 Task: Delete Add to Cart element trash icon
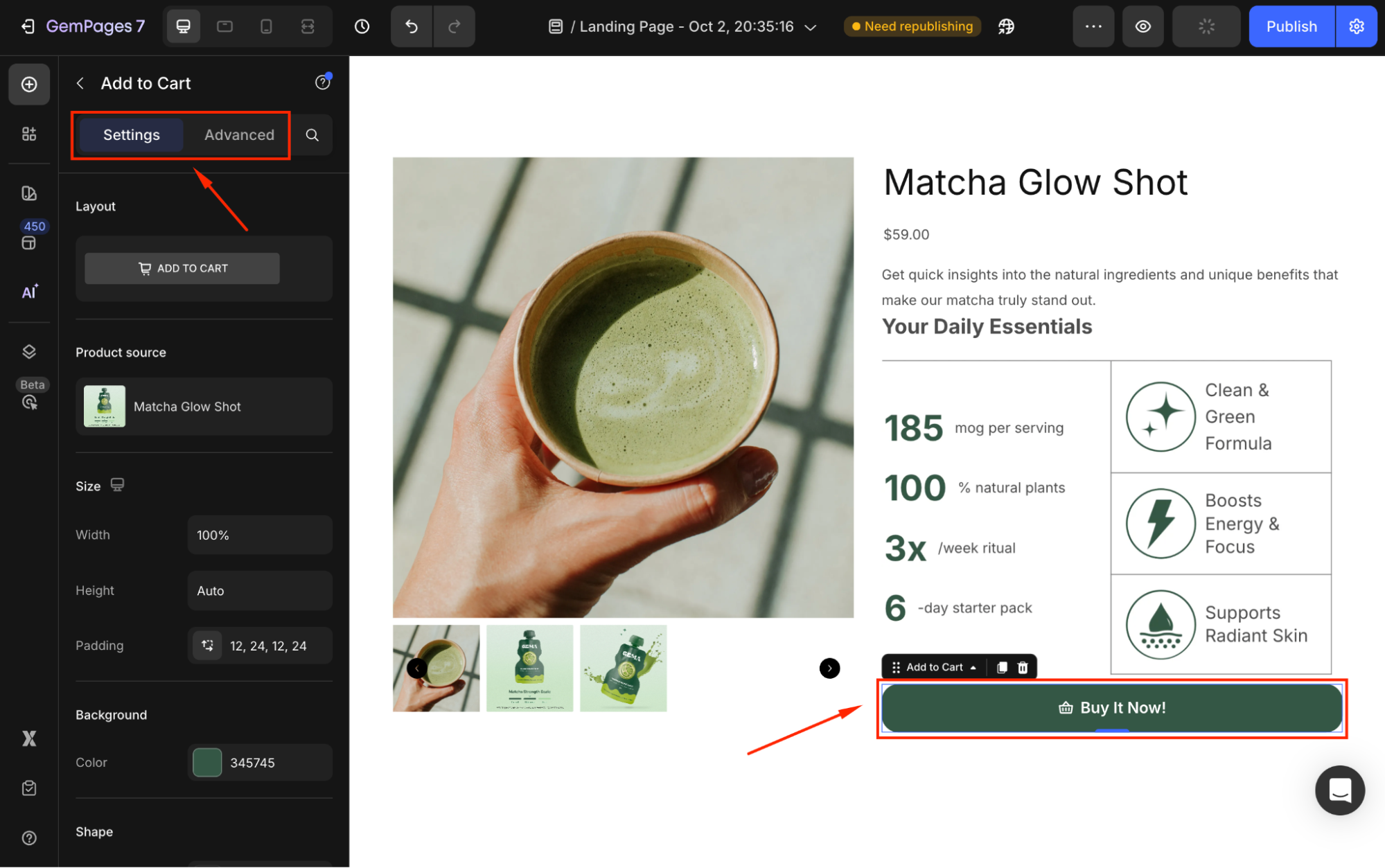coord(1023,667)
